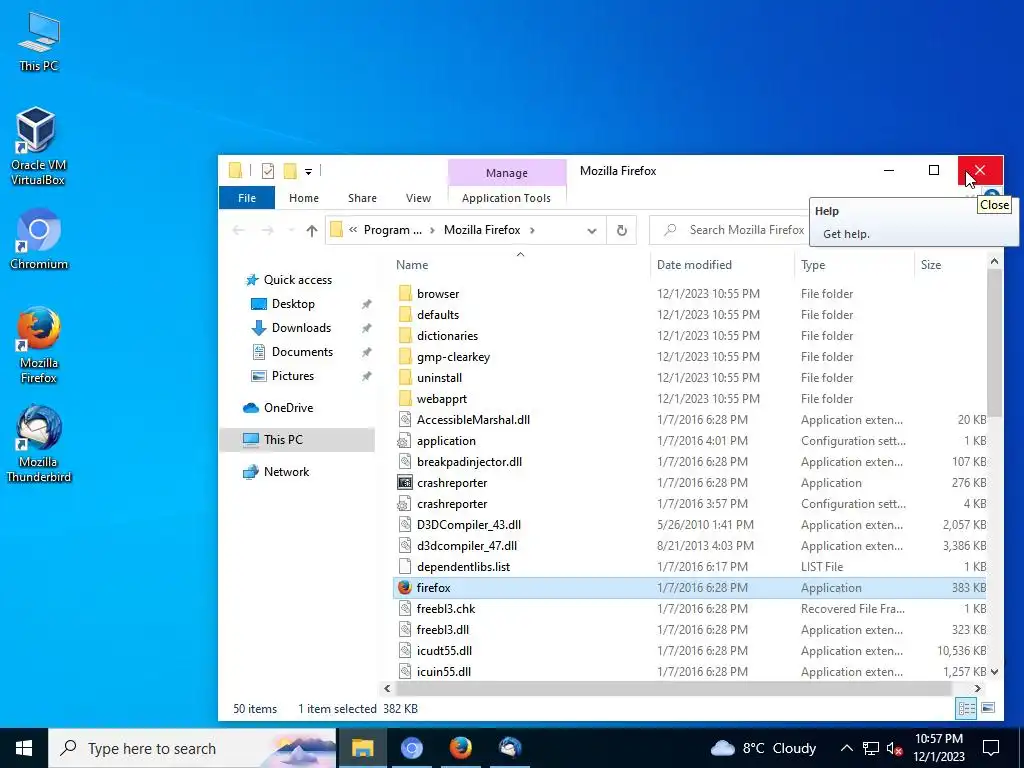Select Quick access in navigation pane
The width and height of the screenshot is (1024, 768).
tap(297, 280)
